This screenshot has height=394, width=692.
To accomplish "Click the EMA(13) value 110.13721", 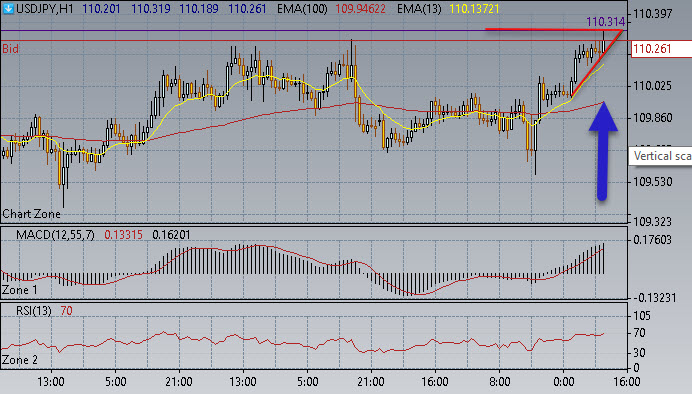I will [474, 8].
